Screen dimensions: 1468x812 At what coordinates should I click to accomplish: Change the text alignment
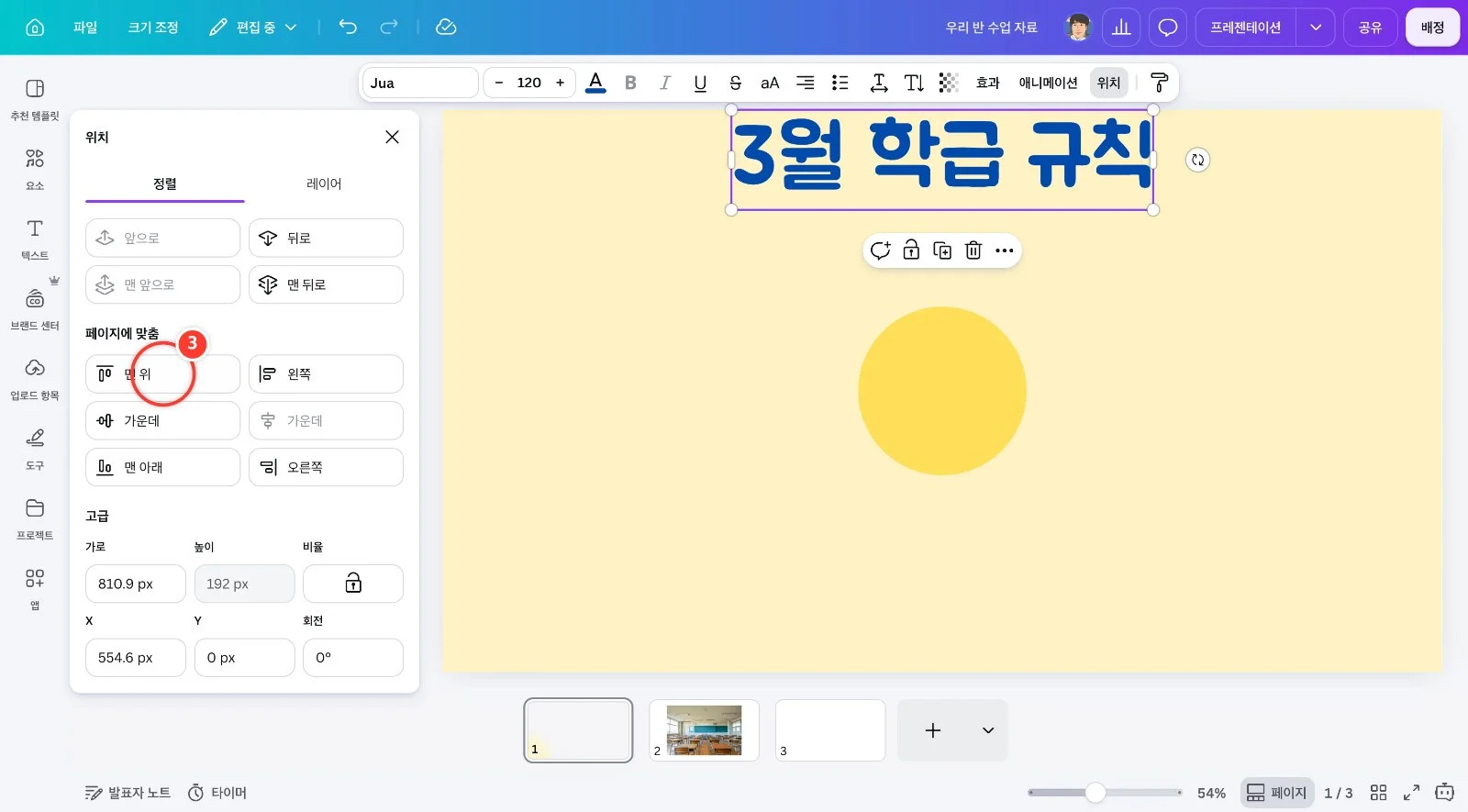(x=805, y=83)
